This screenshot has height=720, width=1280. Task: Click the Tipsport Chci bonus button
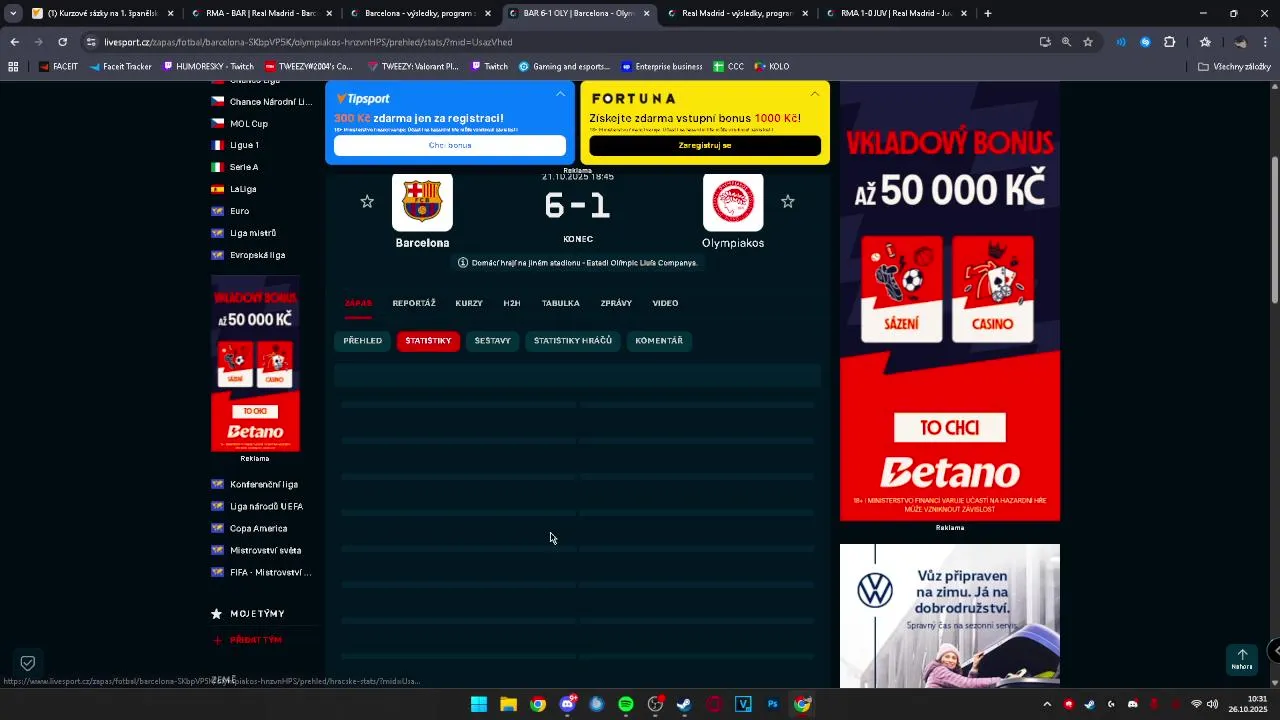(x=450, y=145)
